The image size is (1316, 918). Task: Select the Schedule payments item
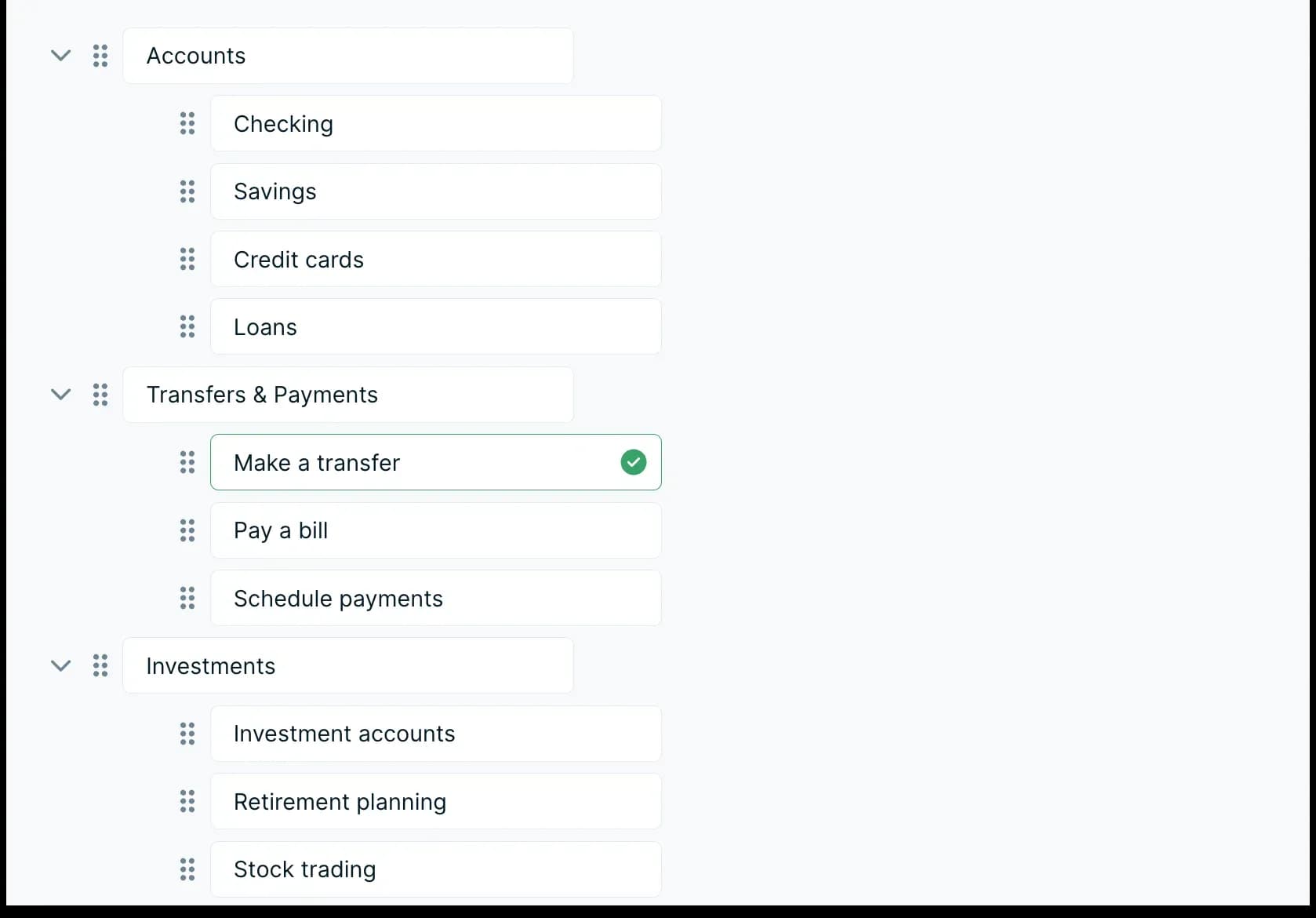click(x=435, y=598)
